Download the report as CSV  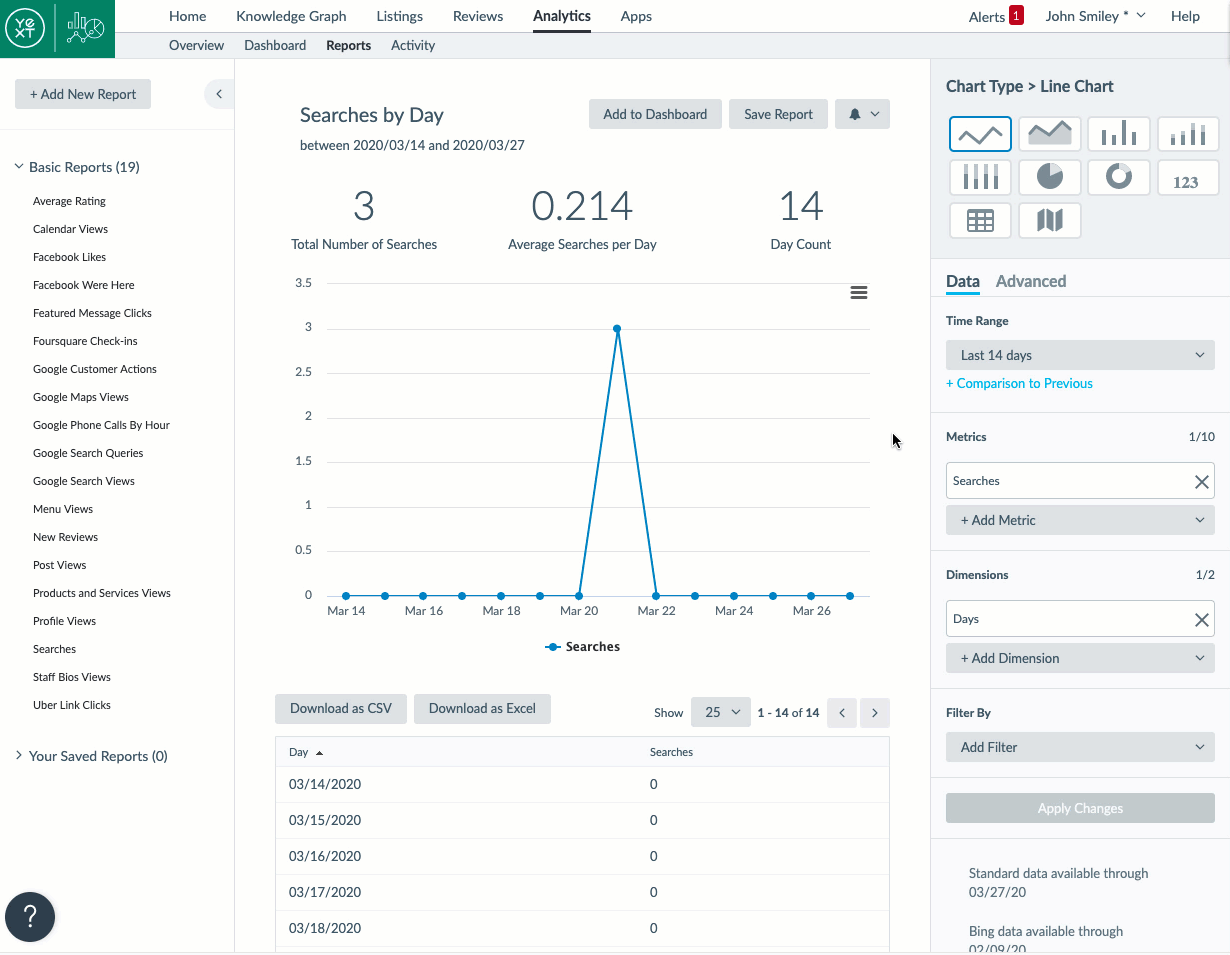[341, 708]
